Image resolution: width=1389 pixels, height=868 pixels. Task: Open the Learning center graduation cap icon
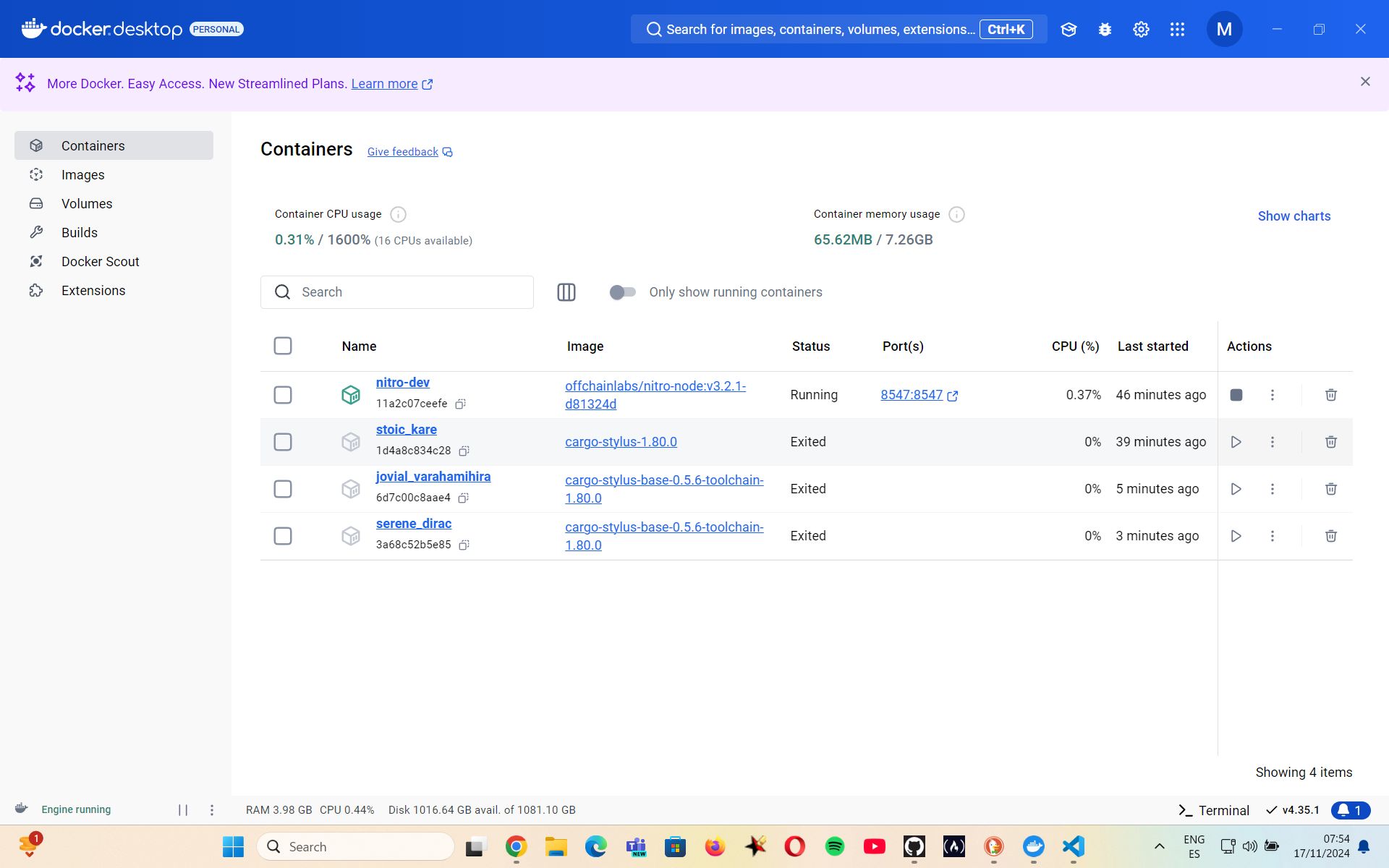(1069, 30)
